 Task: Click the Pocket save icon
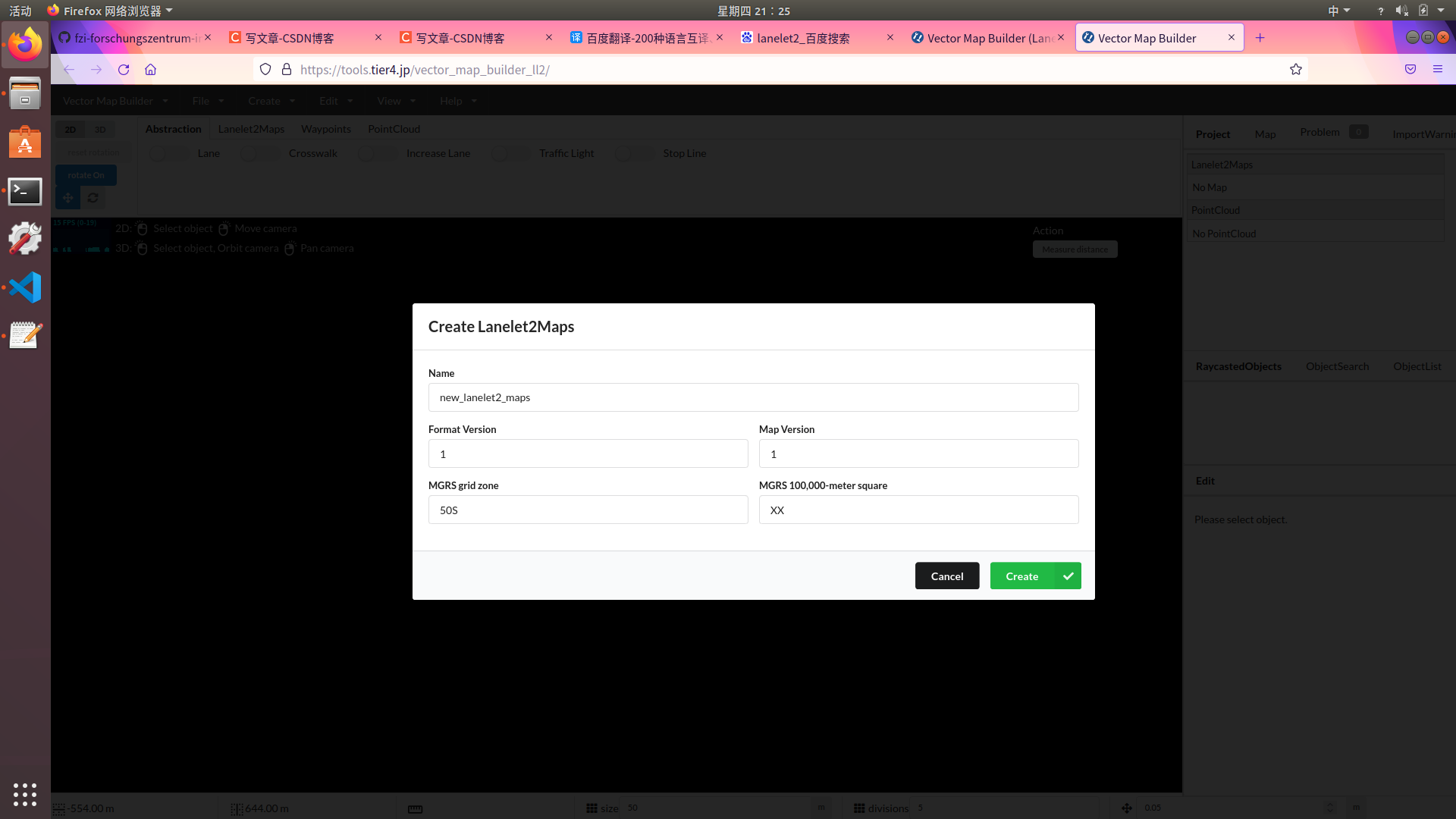coord(1410,70)
